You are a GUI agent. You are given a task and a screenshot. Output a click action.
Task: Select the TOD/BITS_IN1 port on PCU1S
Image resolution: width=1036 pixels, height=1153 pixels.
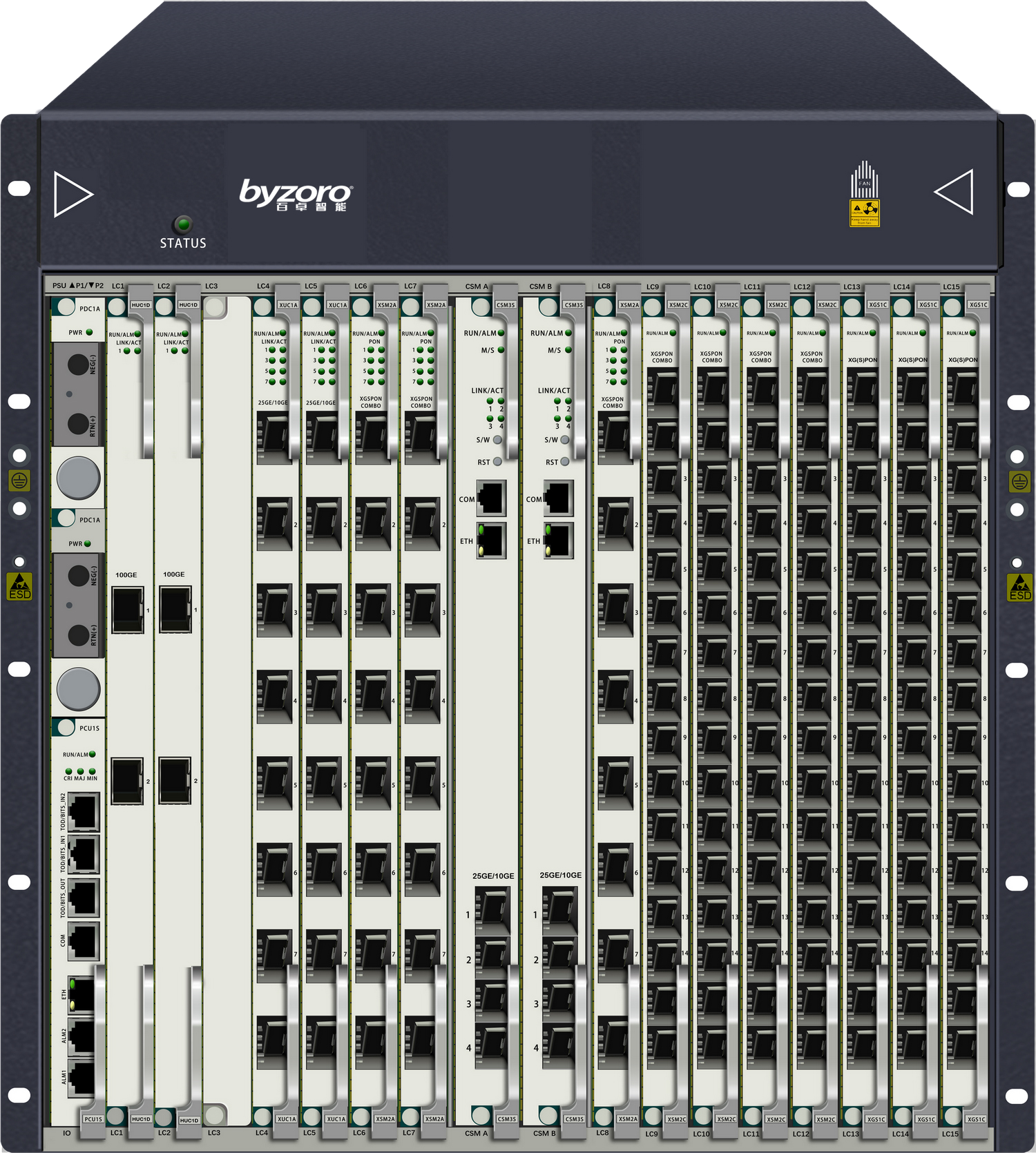(x=83, y=854)
